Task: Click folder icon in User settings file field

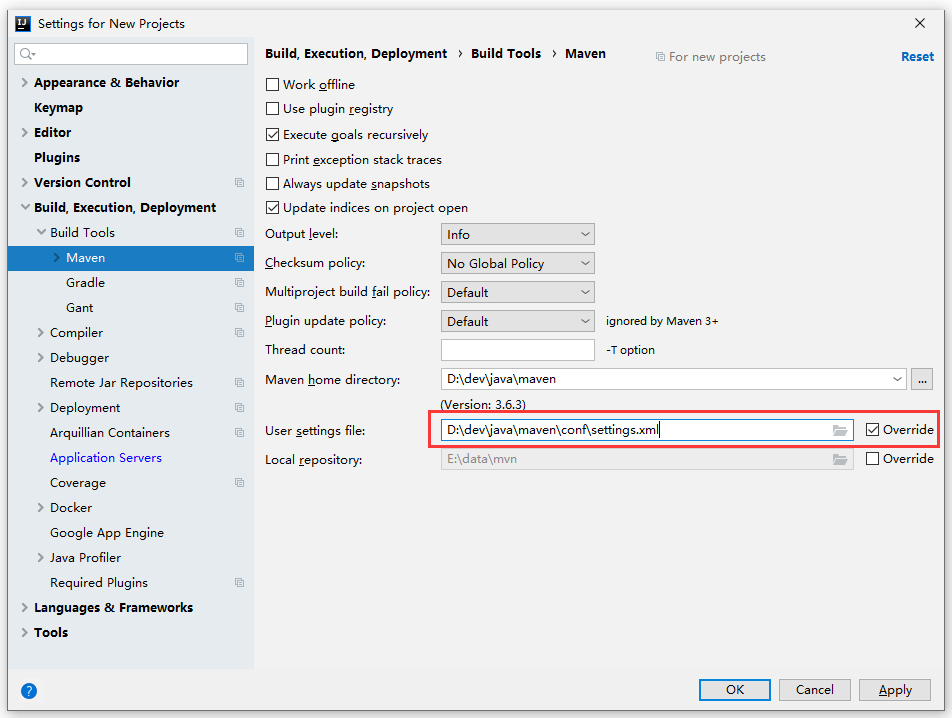Action: pos(840,430)
